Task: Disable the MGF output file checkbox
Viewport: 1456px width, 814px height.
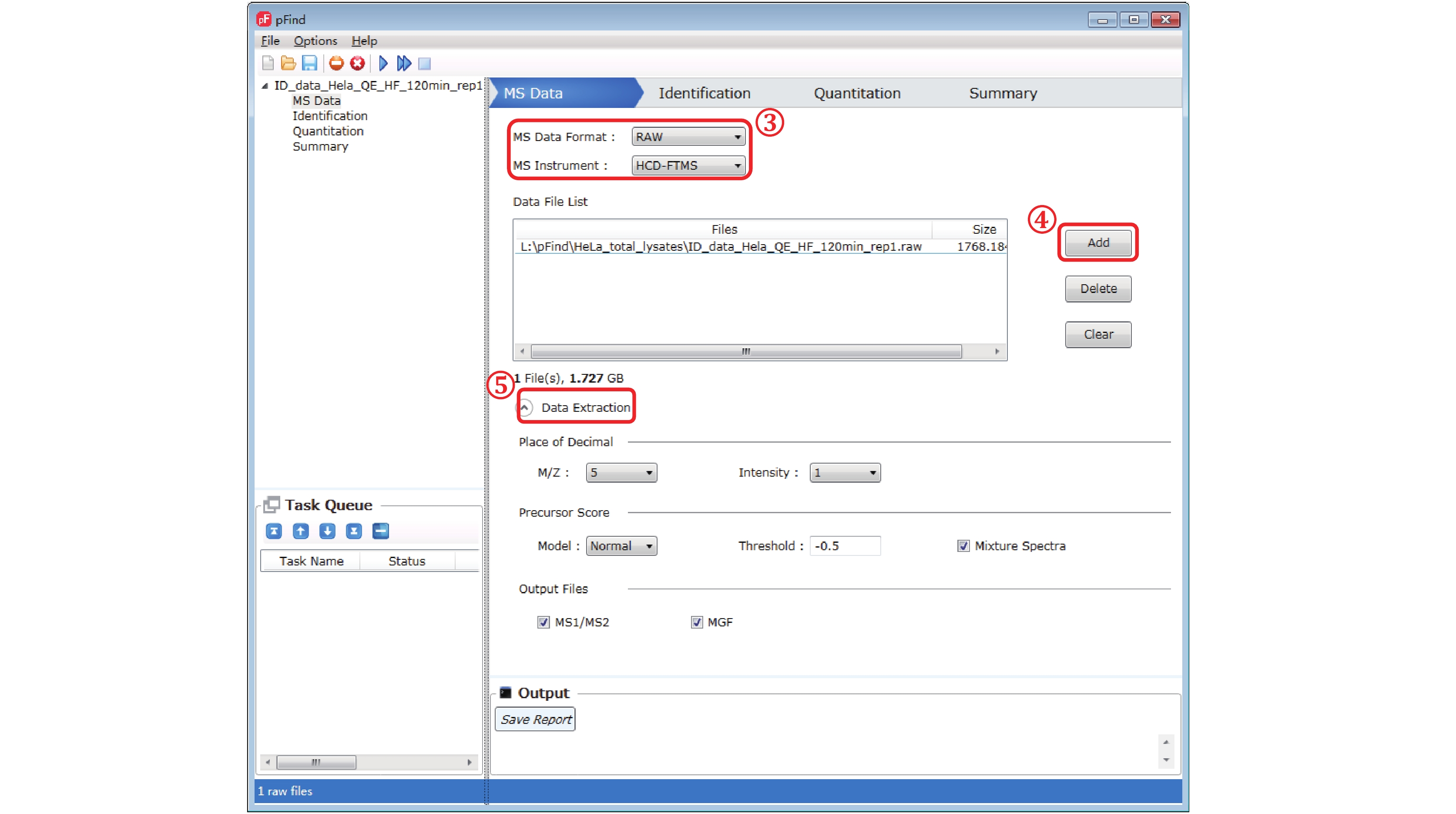Action: (x=696, y=622)
